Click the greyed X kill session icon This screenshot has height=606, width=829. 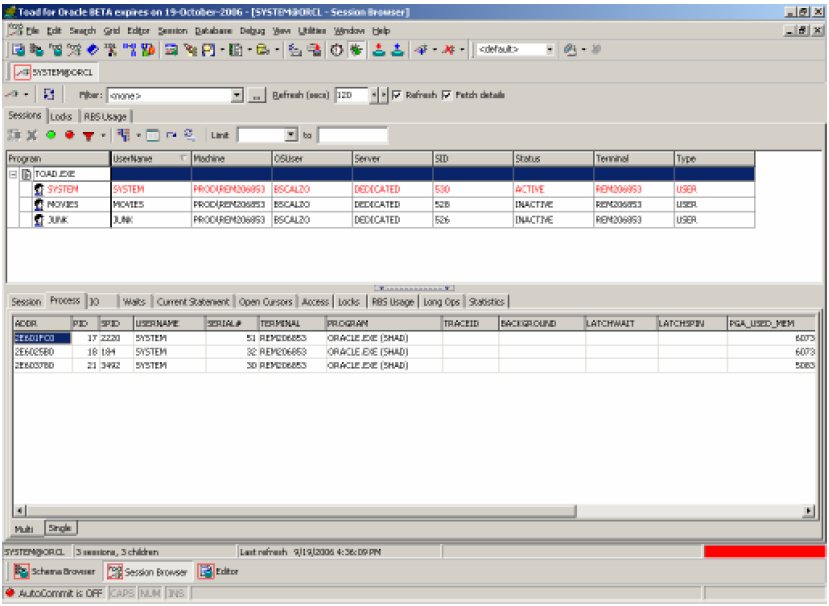pos(32,135)
